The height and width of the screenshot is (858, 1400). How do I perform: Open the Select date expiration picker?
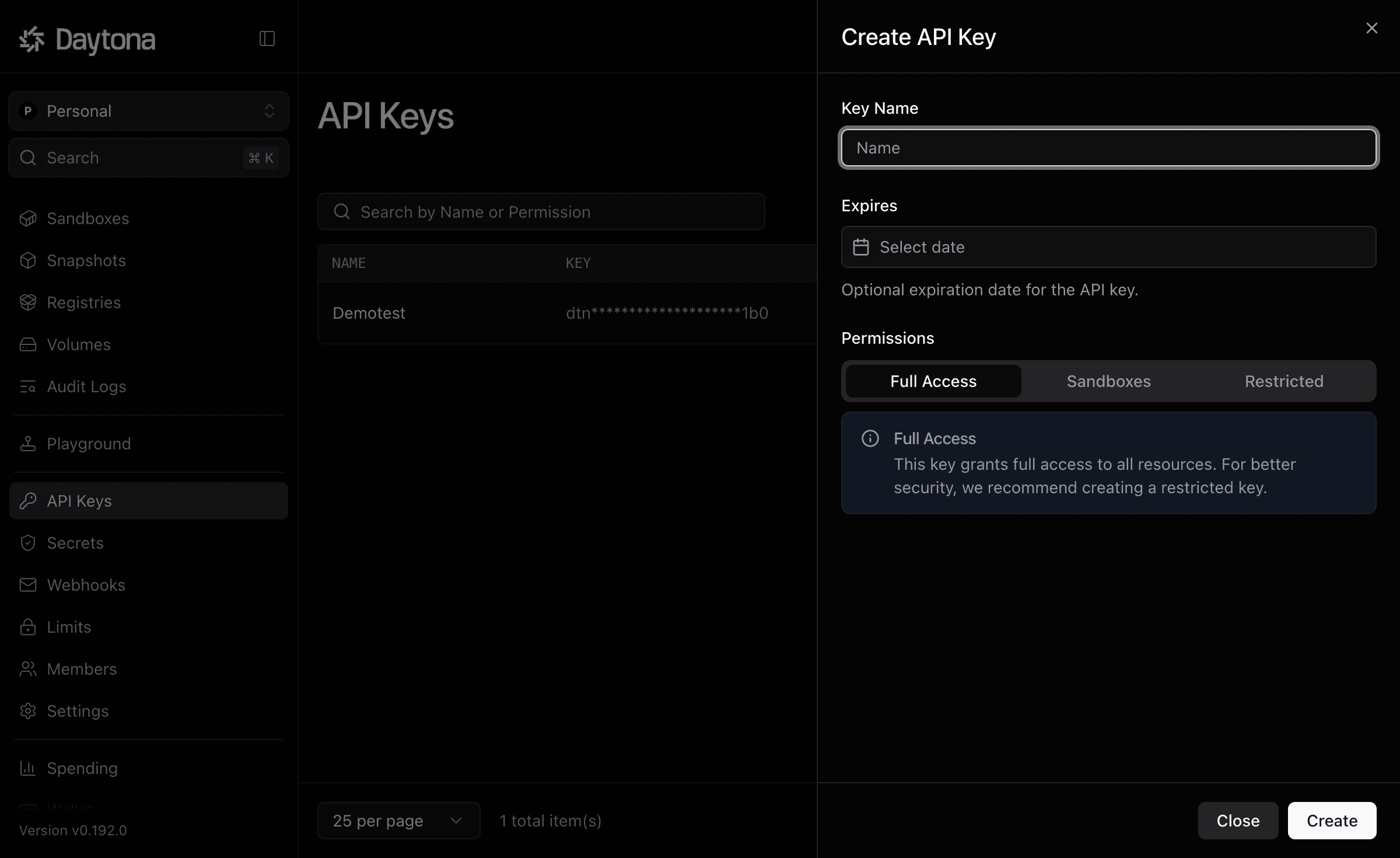pos(1108,247)
